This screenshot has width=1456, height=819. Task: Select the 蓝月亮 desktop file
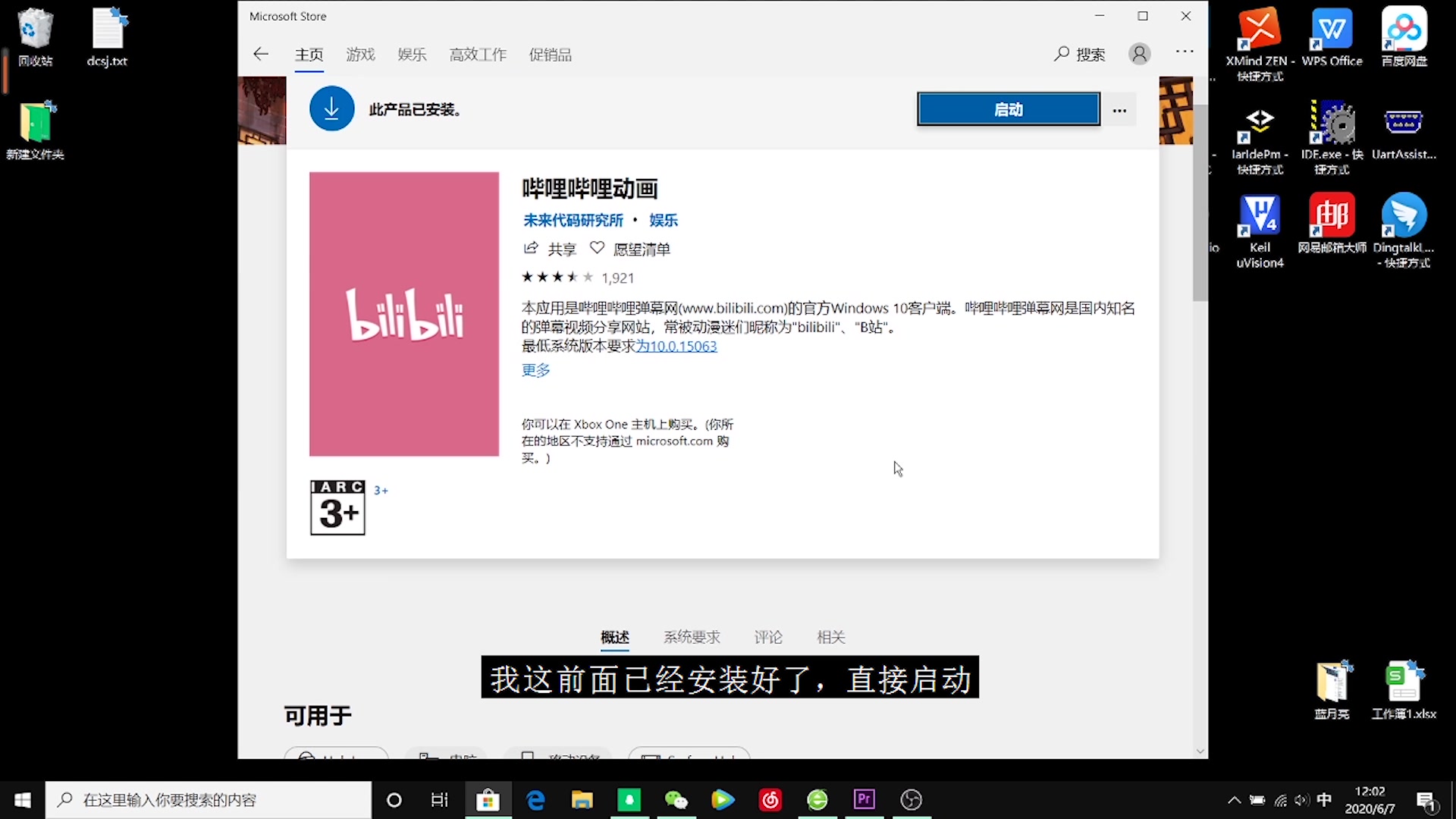[x=1332, y=689]
